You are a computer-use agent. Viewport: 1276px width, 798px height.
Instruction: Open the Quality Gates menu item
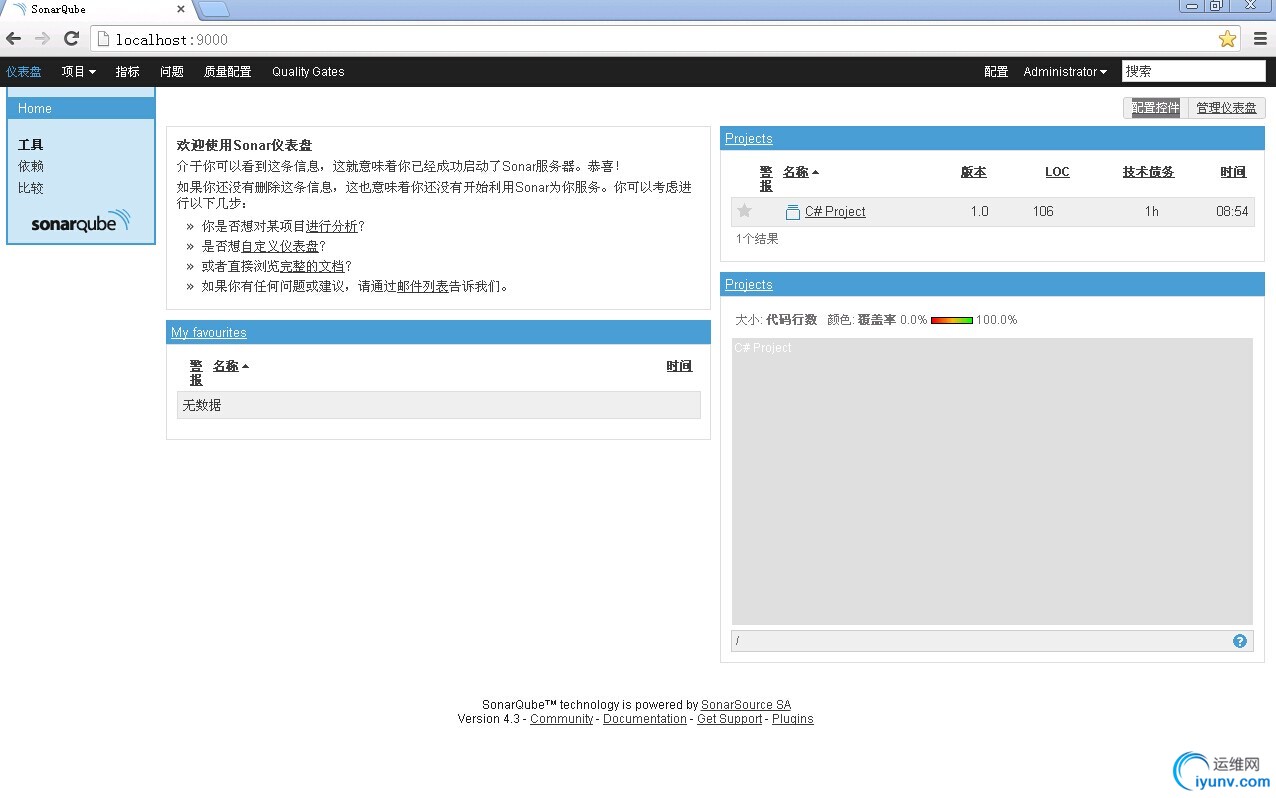pyautogui.click(x=308, y=72)
